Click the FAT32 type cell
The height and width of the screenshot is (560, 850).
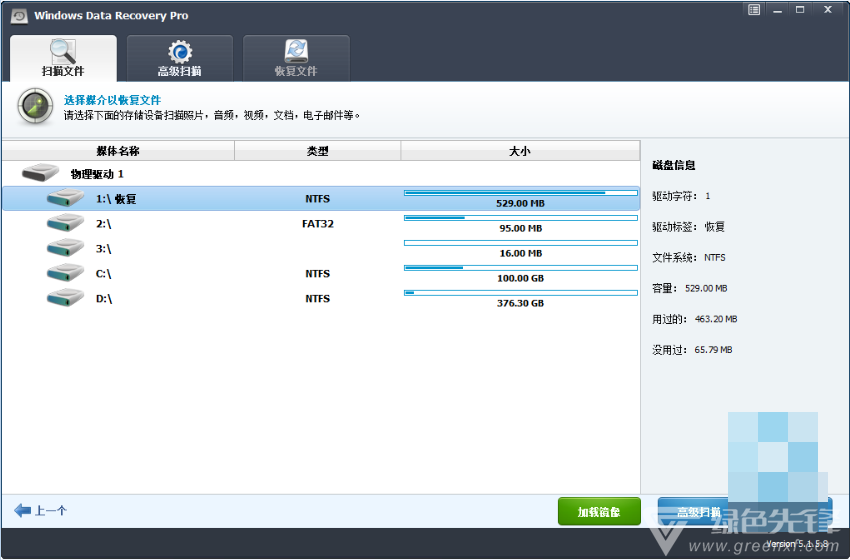pos(318,223)
